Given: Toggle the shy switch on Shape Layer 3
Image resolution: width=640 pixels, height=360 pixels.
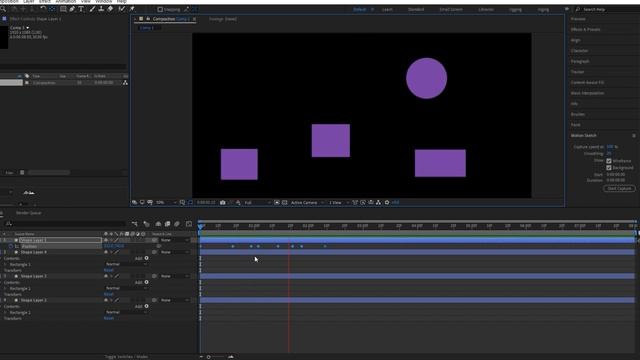Looking at the screenshot, I should pyautogui.click(x=106, y=276).
